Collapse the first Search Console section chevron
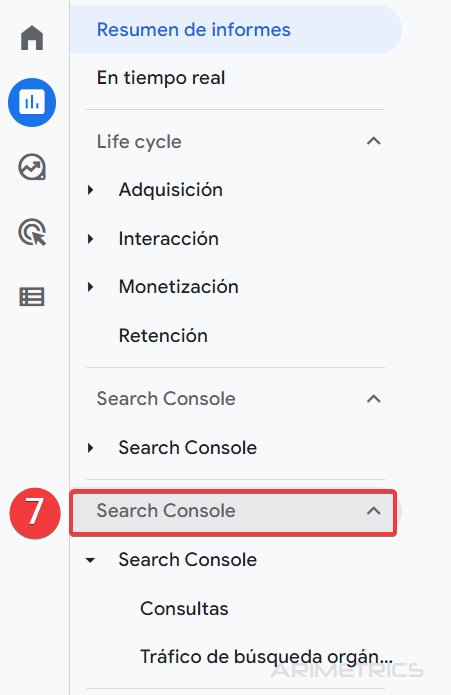451x695 pixels. pyautogui.click(x=374, y=399)
